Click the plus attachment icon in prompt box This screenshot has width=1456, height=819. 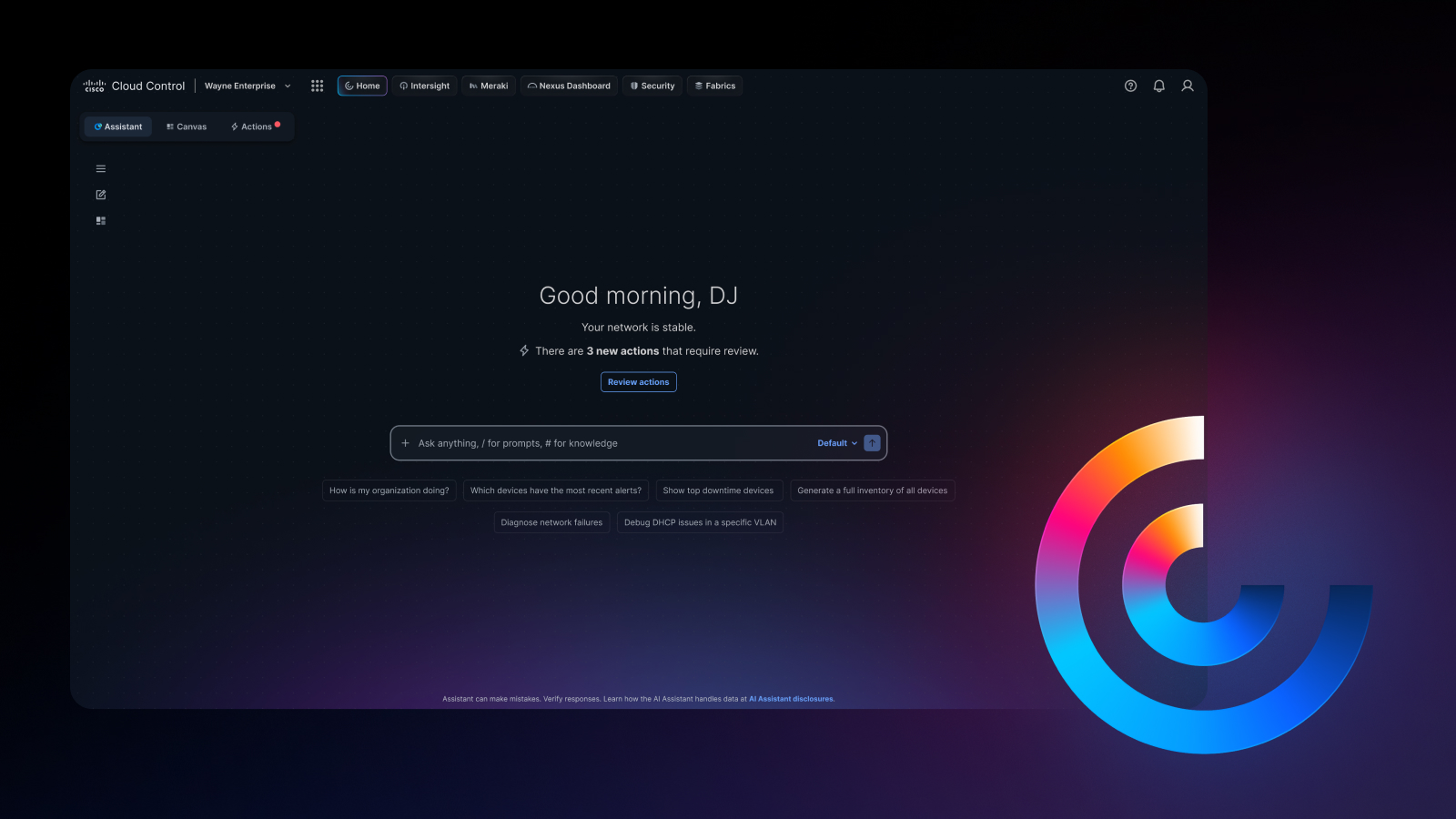click(405, 443)
